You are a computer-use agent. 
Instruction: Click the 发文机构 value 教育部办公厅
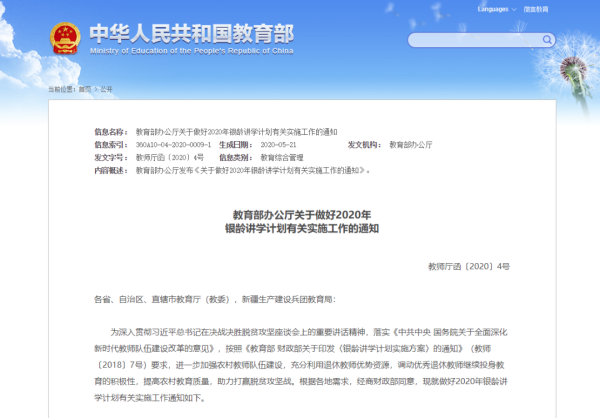[x=410, y=145]
